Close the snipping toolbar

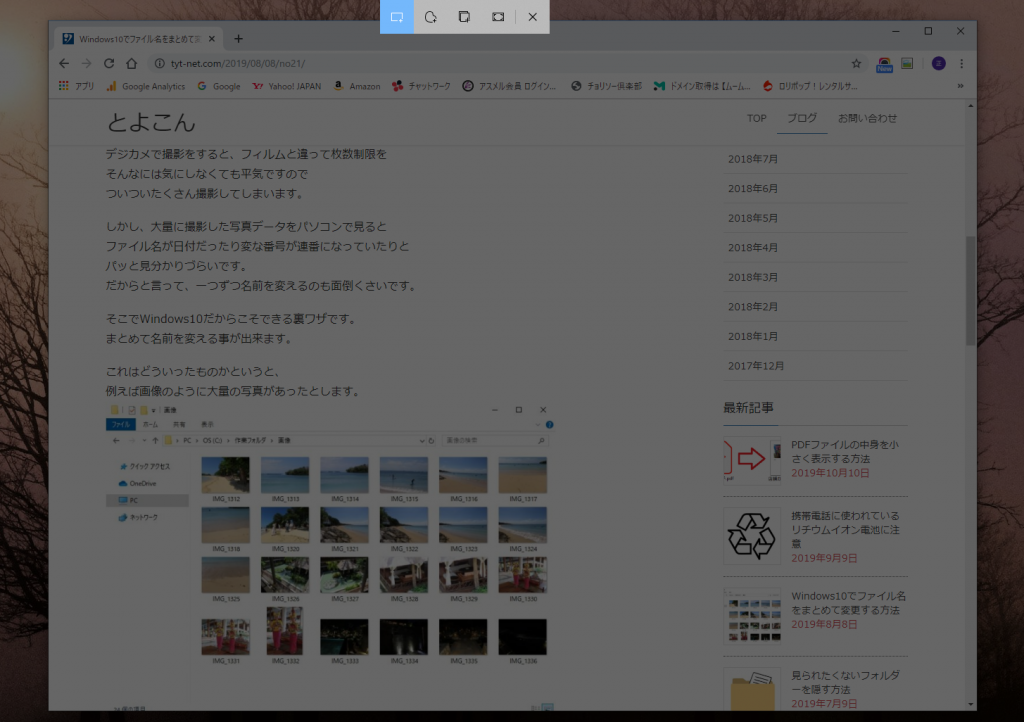(533, 17)
